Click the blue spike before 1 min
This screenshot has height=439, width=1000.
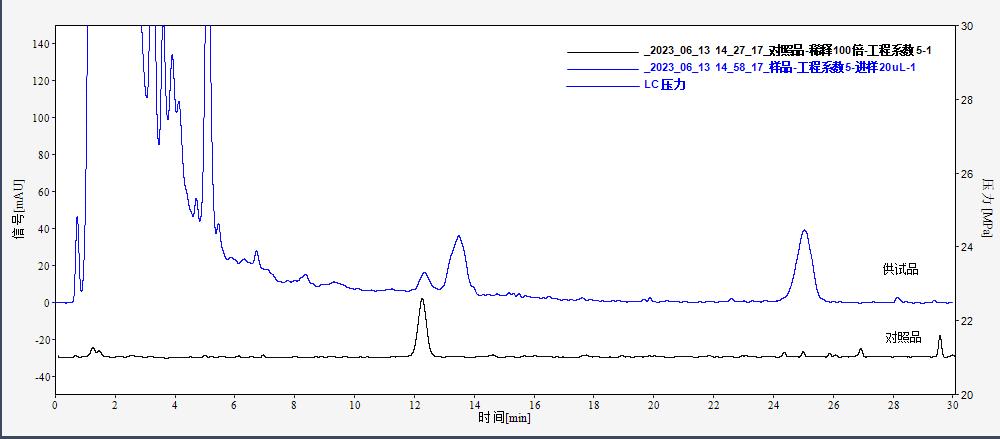pyautogui.click(x=77, y=219)
